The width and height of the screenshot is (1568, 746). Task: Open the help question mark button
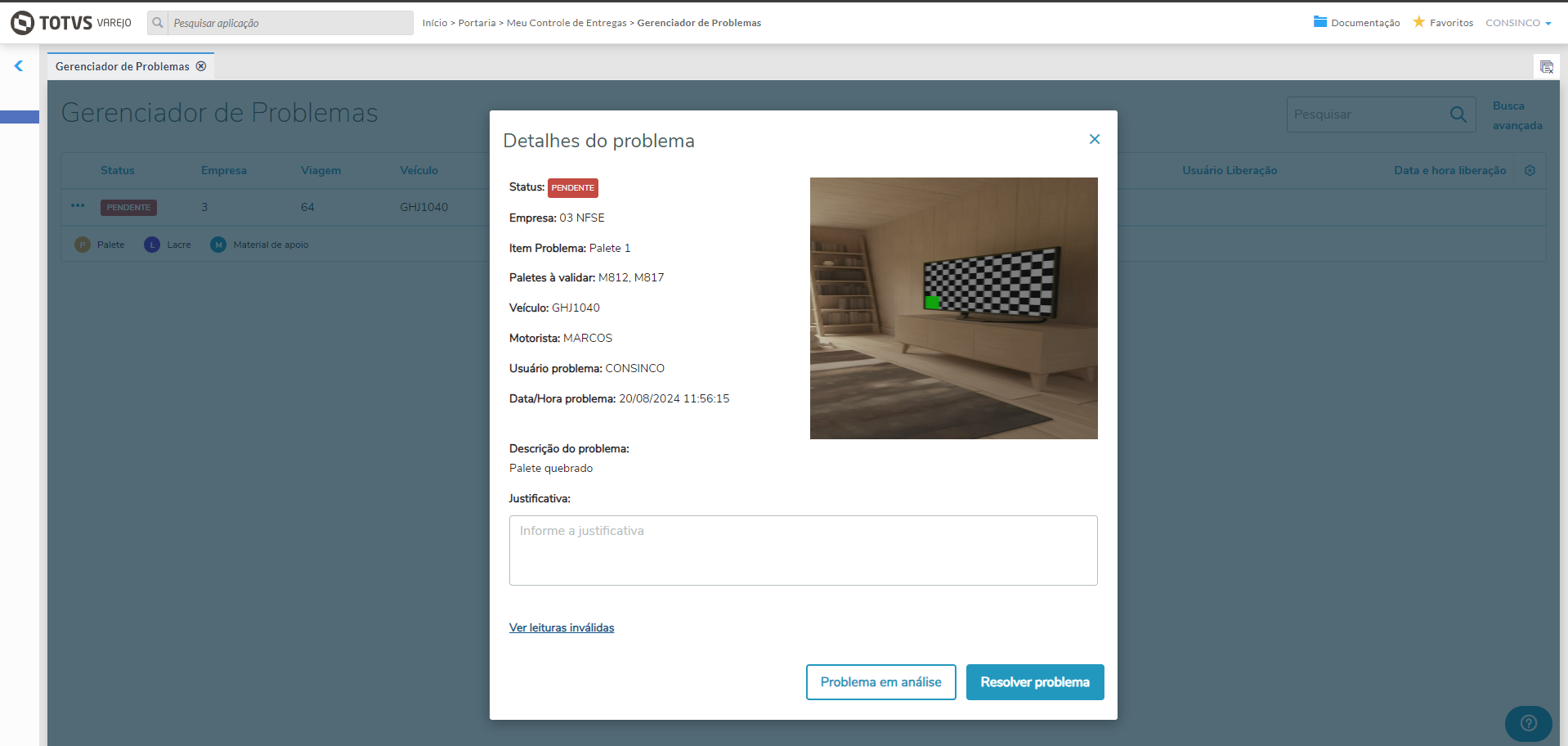click(1529, 724)
